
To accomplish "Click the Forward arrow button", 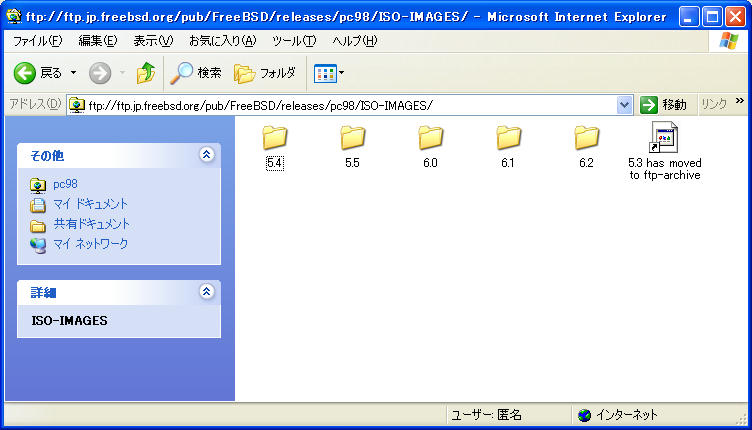I will tap(100, 73).
